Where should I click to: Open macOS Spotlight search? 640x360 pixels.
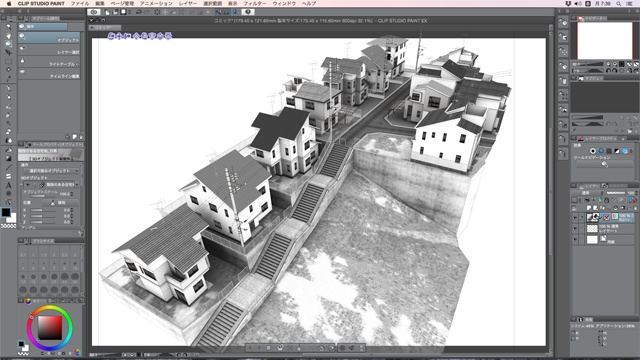pyautogui.click(x=619, y=3)
